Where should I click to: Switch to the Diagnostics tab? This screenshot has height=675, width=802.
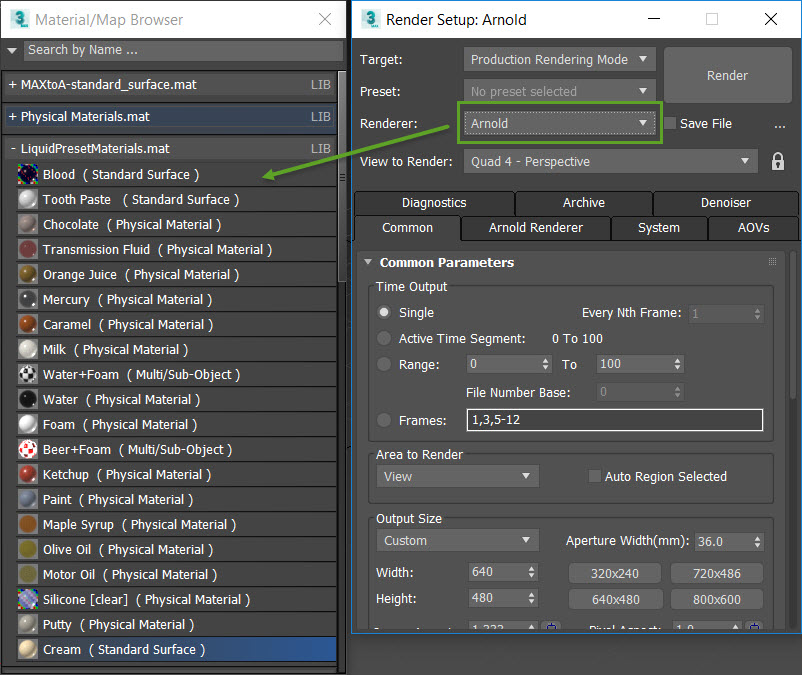pos(434,203)
